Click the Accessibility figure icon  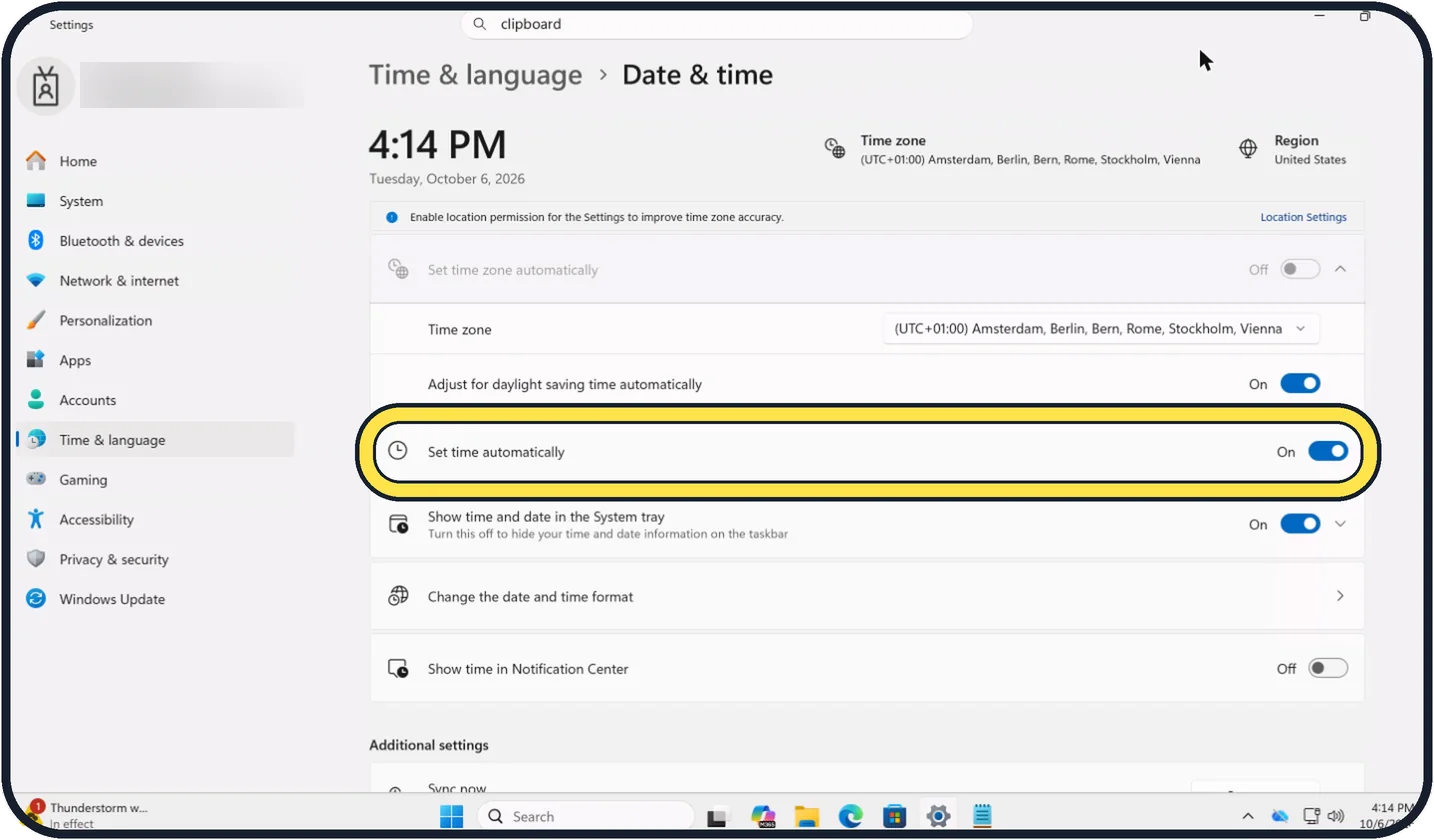coord(36,519)
